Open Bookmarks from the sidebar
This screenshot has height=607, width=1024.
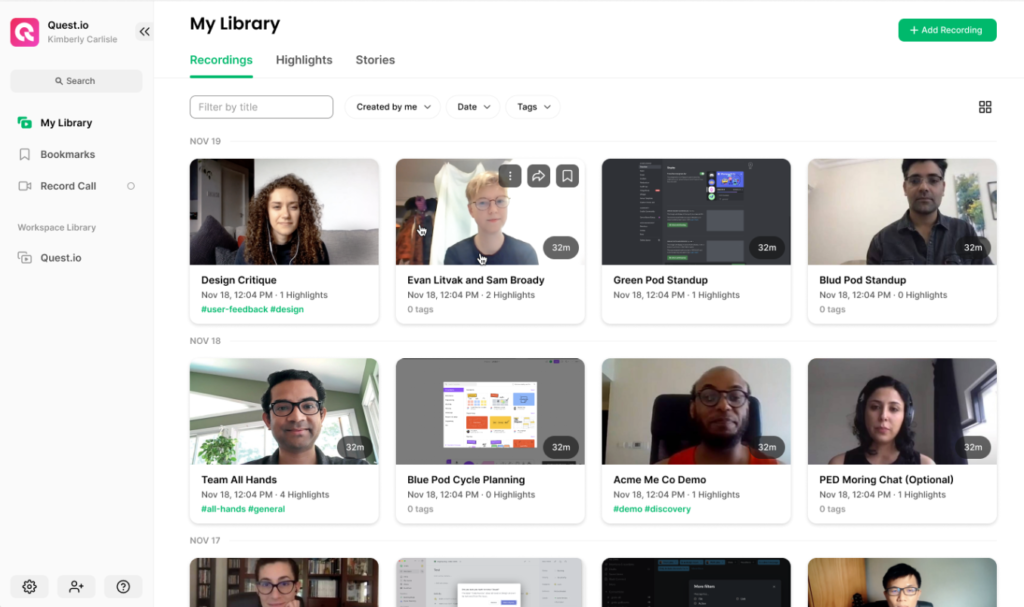point(68,154)
